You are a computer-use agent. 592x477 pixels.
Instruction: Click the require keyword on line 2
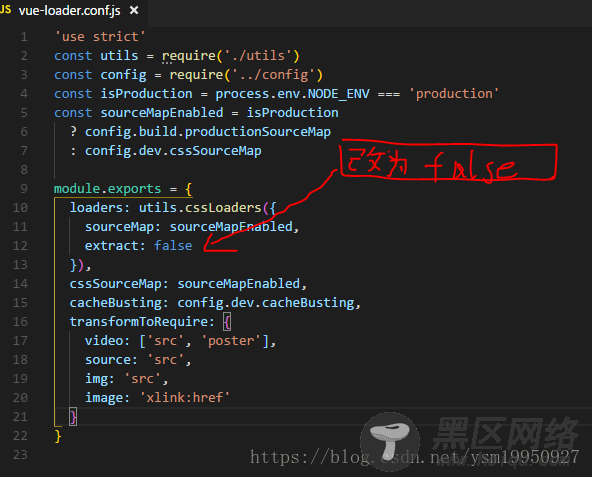(x=189, y=56)
